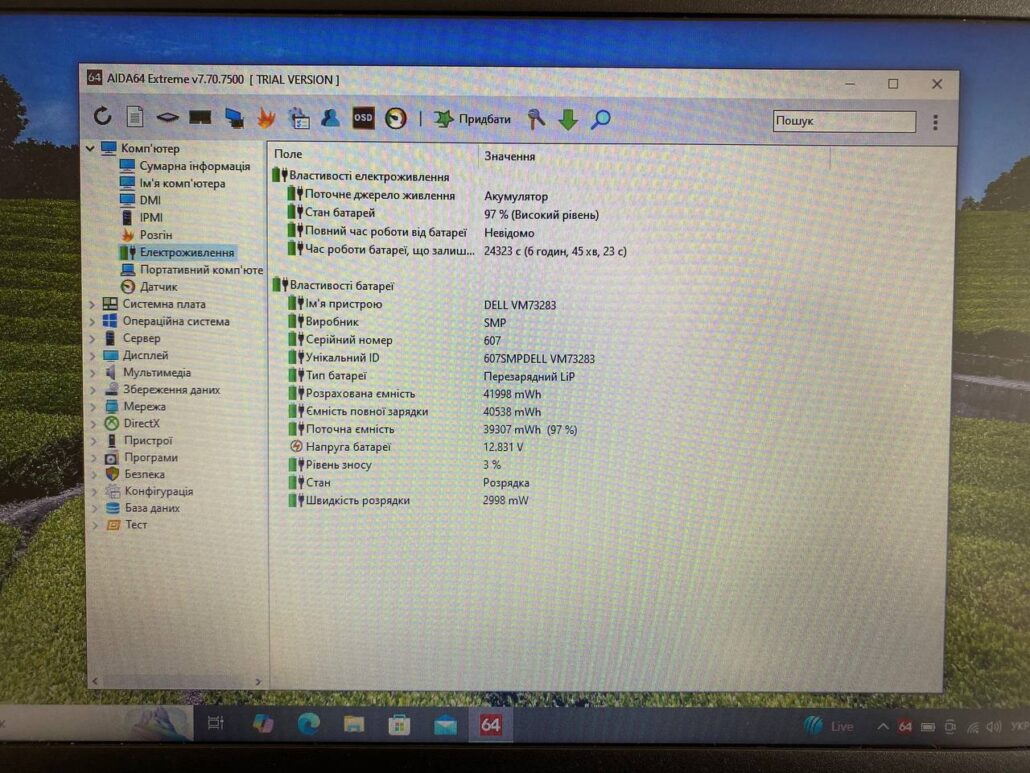Open File Explorer from the taskbar
This screenshot has width=1030, height=773.
354,724
